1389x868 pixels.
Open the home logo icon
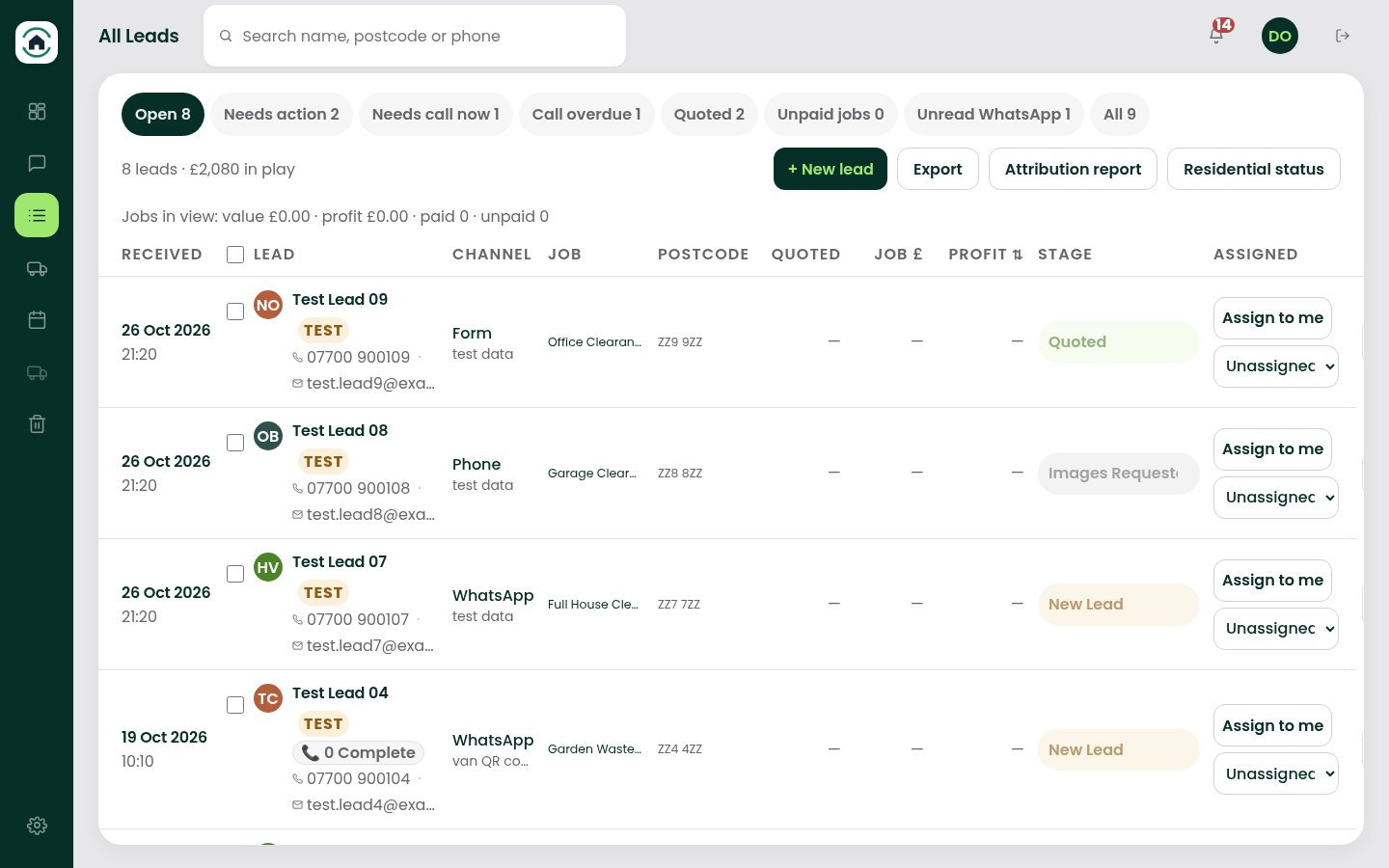coord(37,42)
